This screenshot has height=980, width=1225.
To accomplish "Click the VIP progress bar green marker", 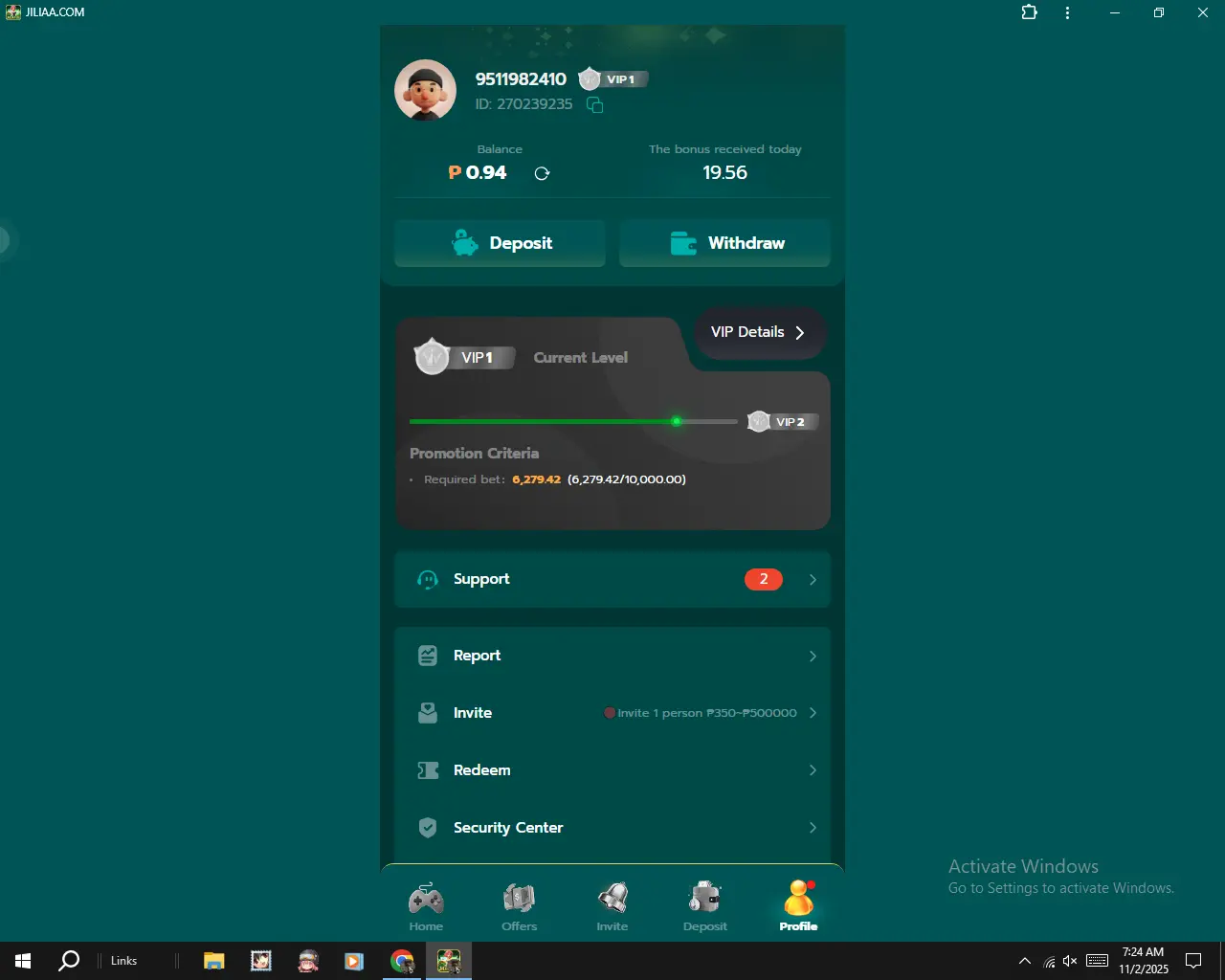I will [677, 421].
